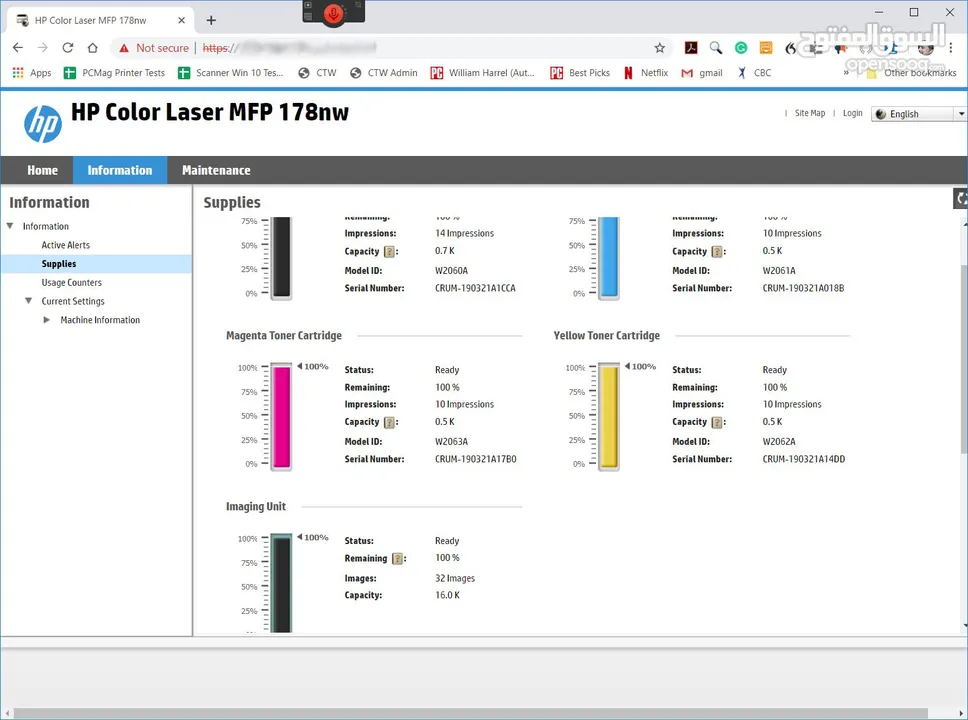Viewport: 968px width, 720px height.
Task: Click the Imaging Unit Remaining help icon
Action: point(398,559)
